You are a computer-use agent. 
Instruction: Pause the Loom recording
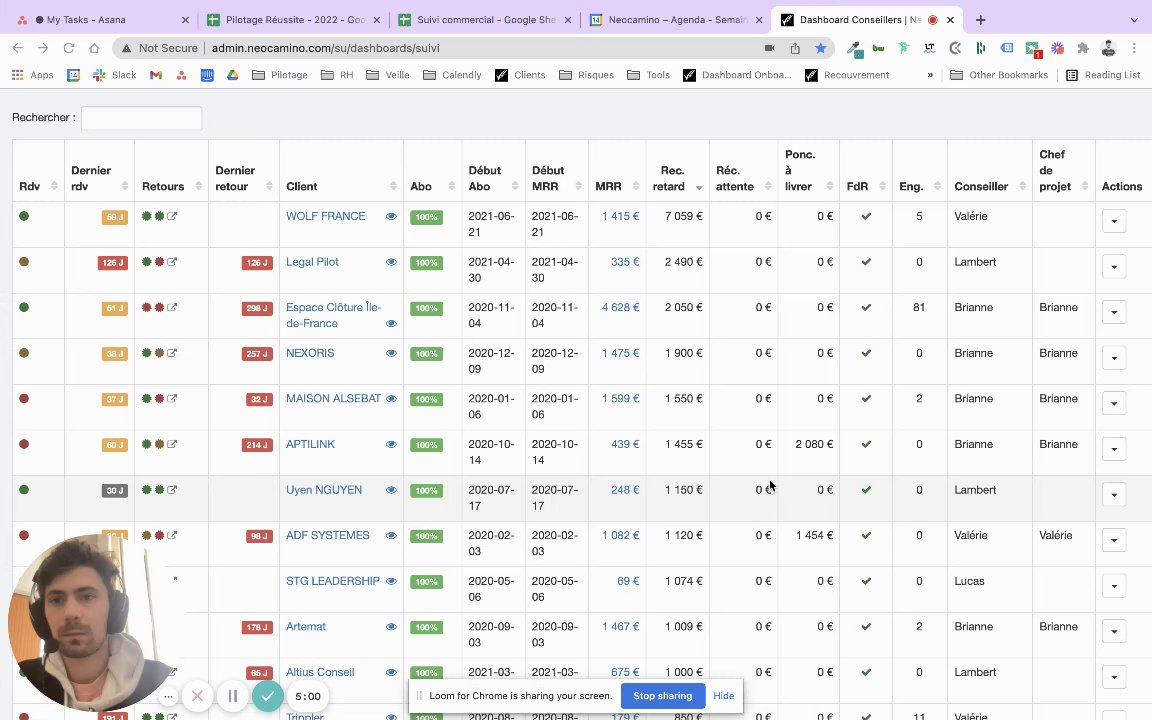[x=233, y=696]
